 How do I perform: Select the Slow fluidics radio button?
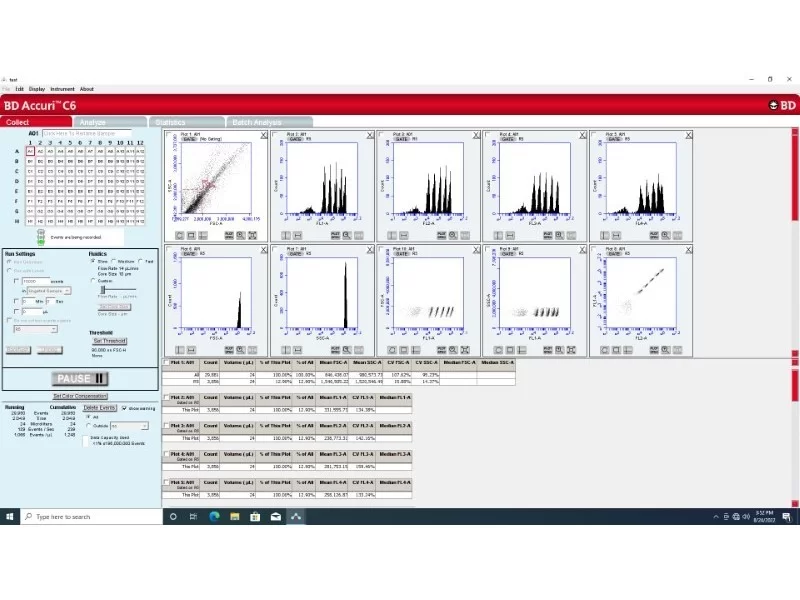tap(93, 261)
